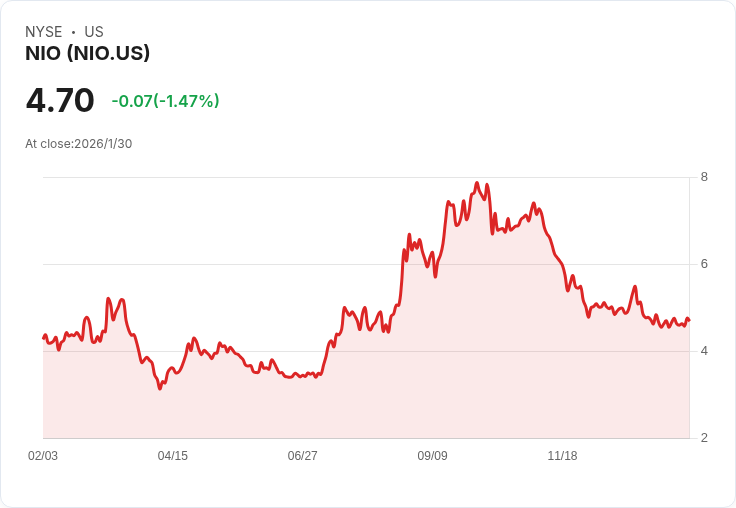Click the rightmost end of the price line
Image resolution: width=736 pixels, height=508 pixels.
point(688,320)
